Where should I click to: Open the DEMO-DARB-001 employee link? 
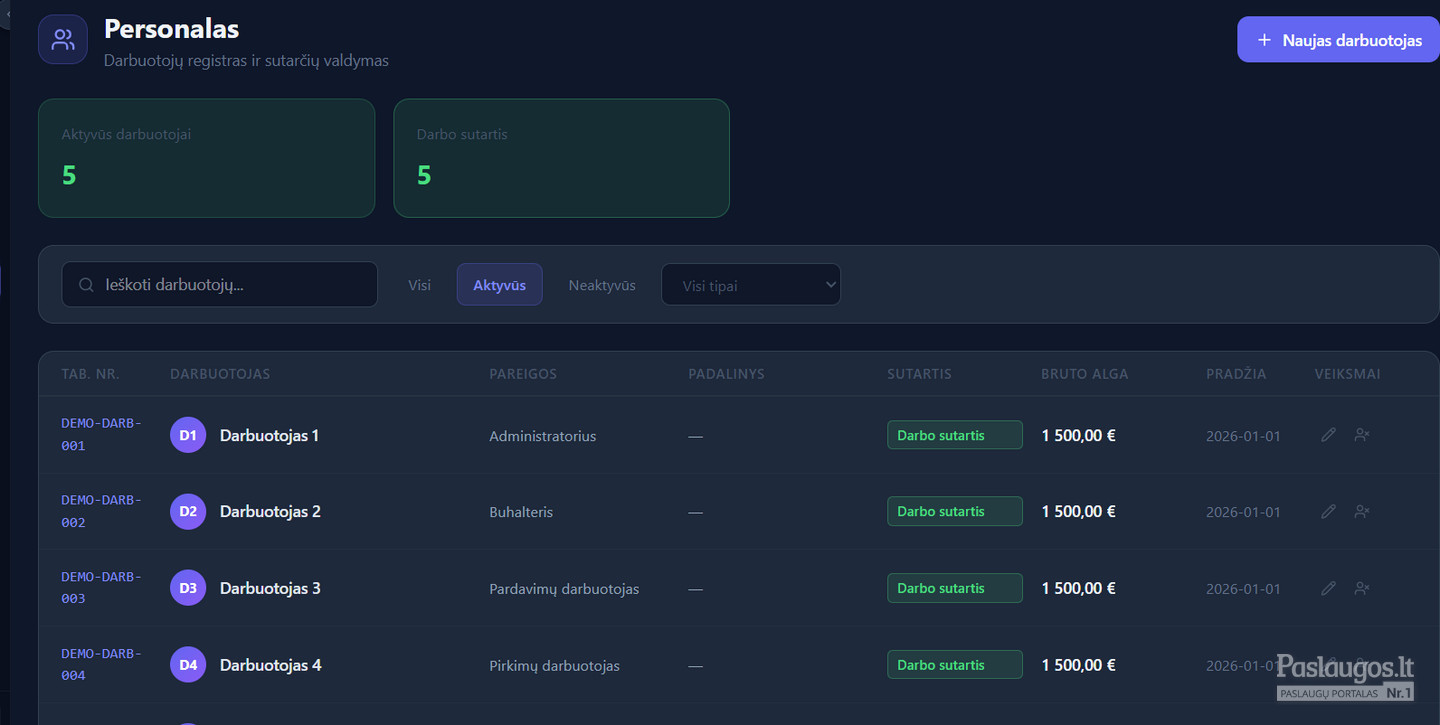(x=101, y=434)
